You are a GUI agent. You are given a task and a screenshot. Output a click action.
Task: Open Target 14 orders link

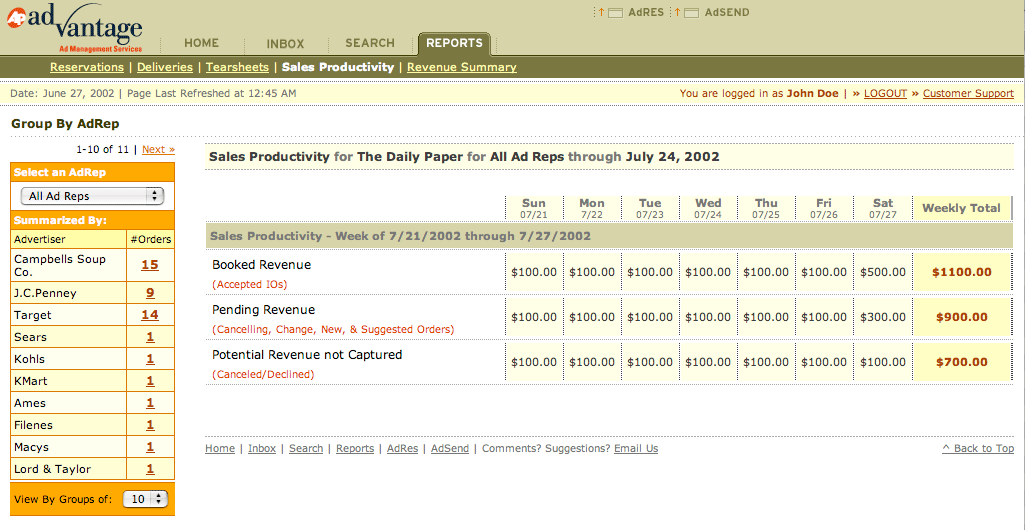pyautogui.click(x=150, y=315)
